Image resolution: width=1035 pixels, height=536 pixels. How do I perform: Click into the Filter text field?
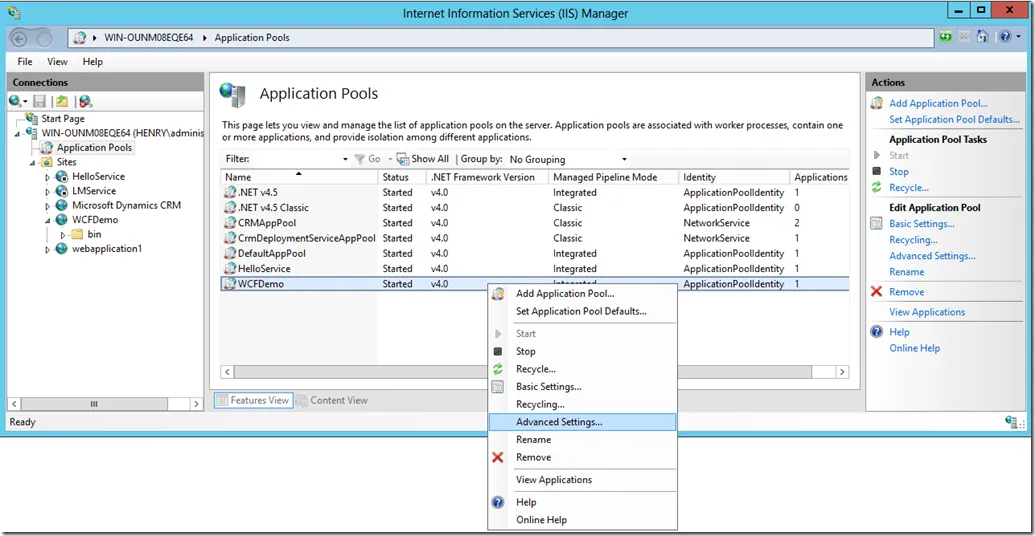[295, 159]
